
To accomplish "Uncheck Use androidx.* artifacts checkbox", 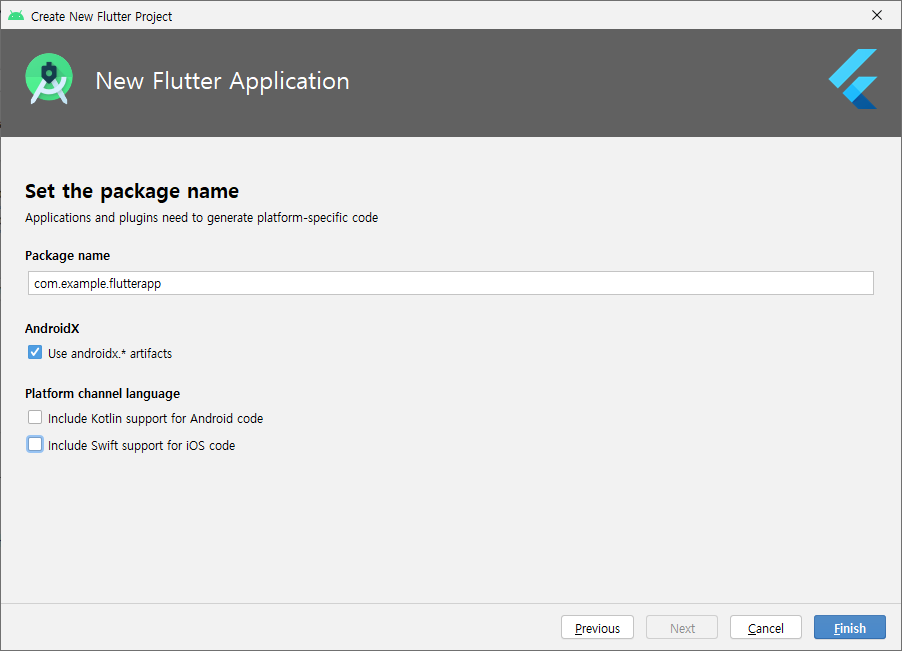I will coord(35,353).
